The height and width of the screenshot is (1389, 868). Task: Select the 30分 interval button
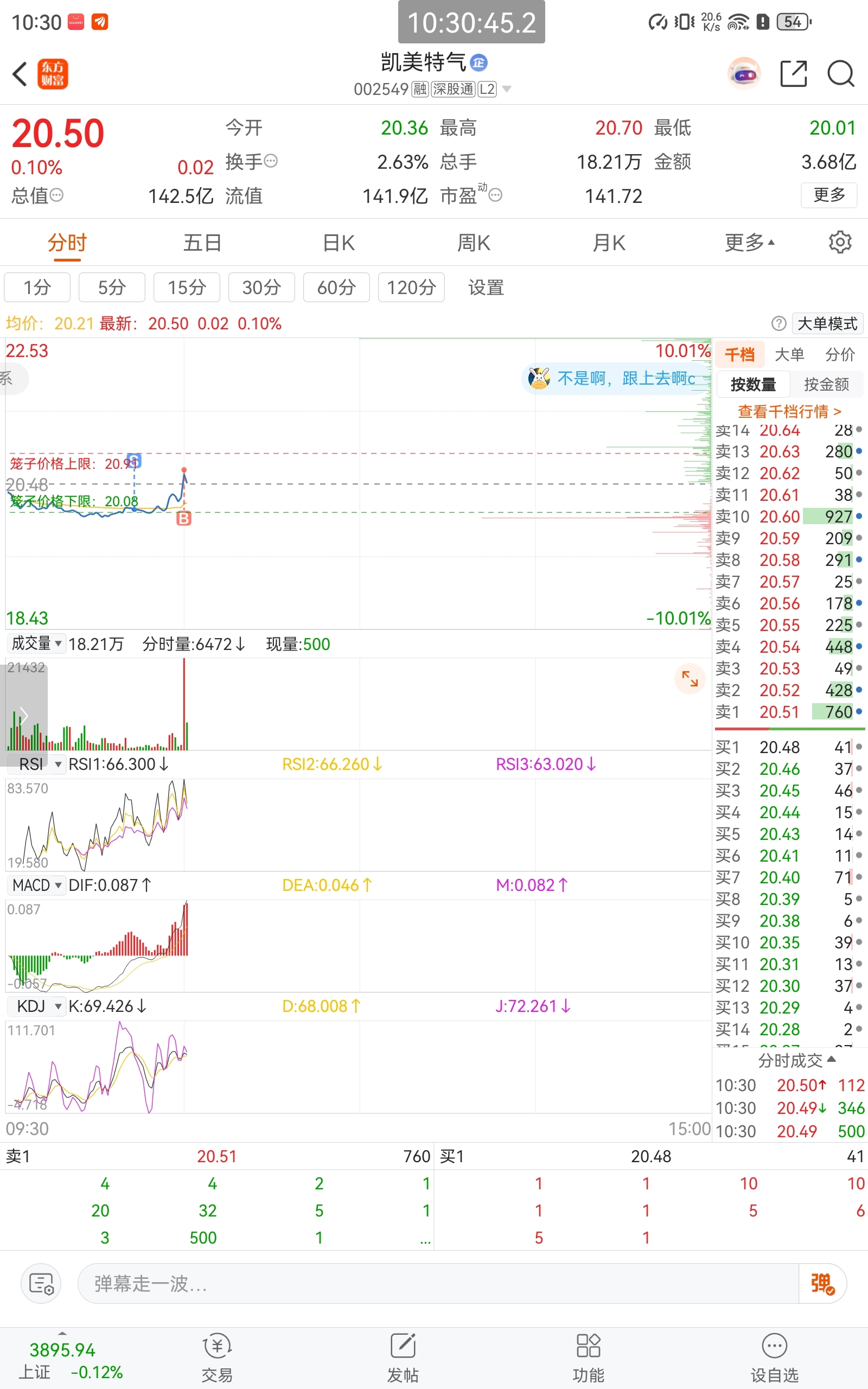262,287
